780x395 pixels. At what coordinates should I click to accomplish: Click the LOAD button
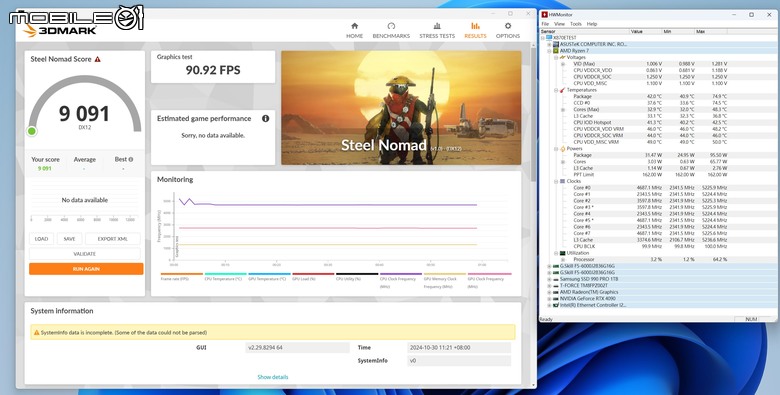[x=41, y=239]
